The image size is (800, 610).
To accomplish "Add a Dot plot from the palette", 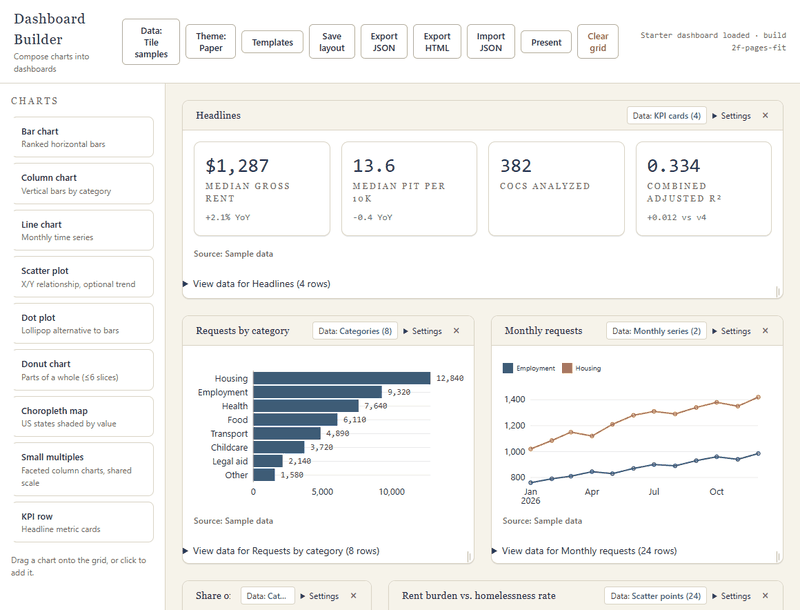I will pos(83,323).
